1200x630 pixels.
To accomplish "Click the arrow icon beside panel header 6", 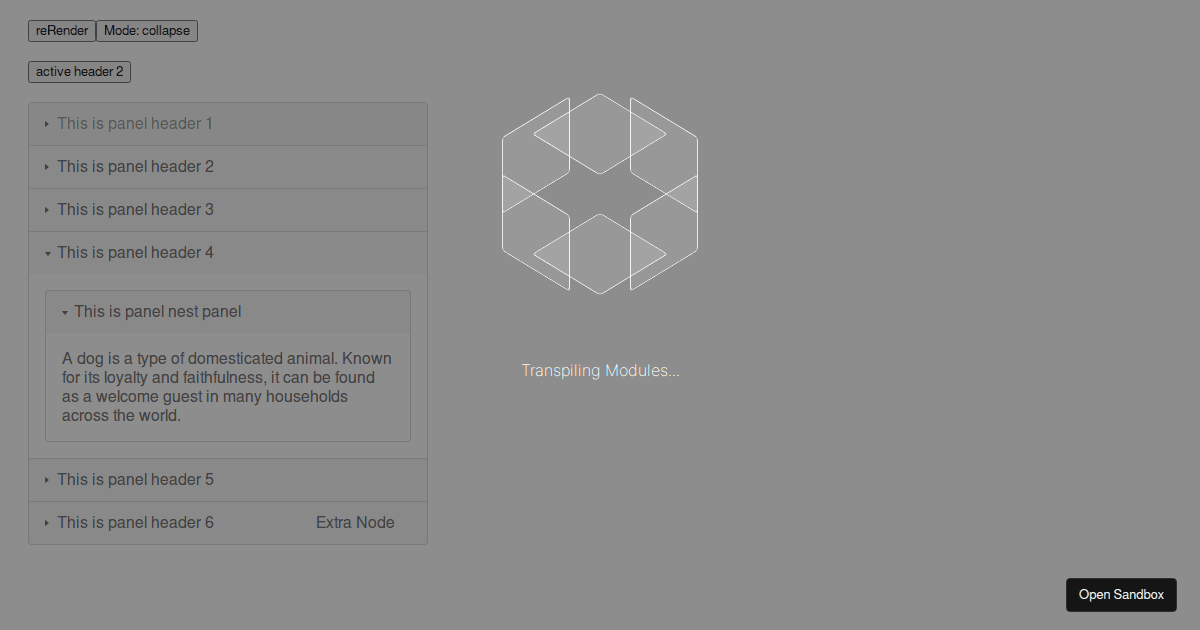I will click(47, 523).
